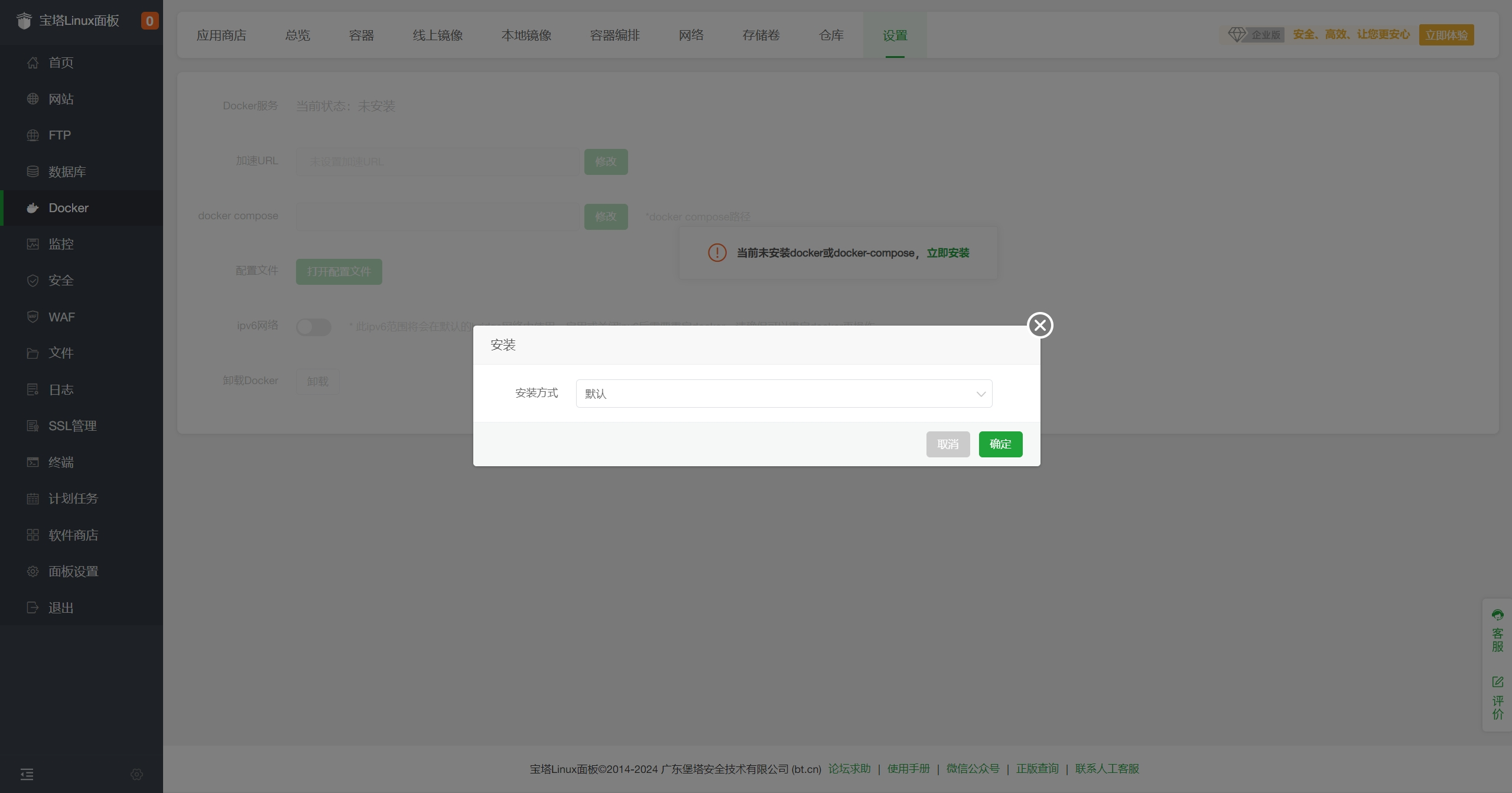This screenshot has width=1512, height=793.
Task: Switch to the 应用商店 tab
Action: [221, 35]
